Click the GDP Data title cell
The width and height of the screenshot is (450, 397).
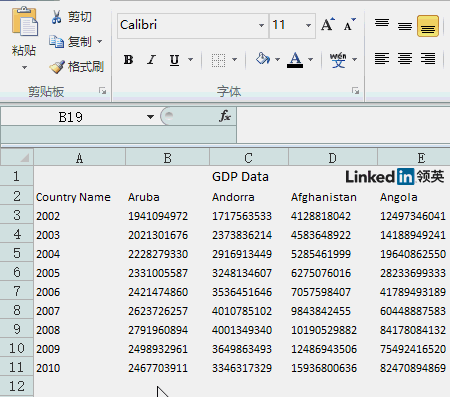click(x=240, y=177)
